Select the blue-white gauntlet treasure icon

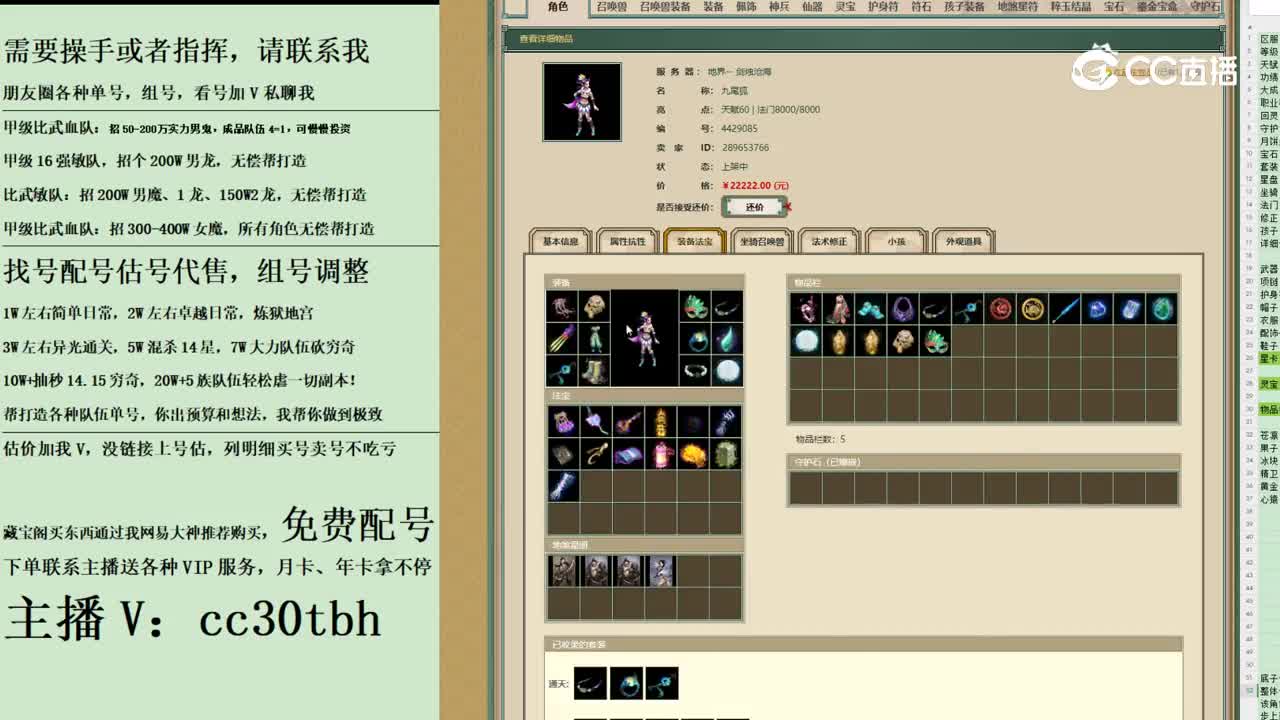562,487
